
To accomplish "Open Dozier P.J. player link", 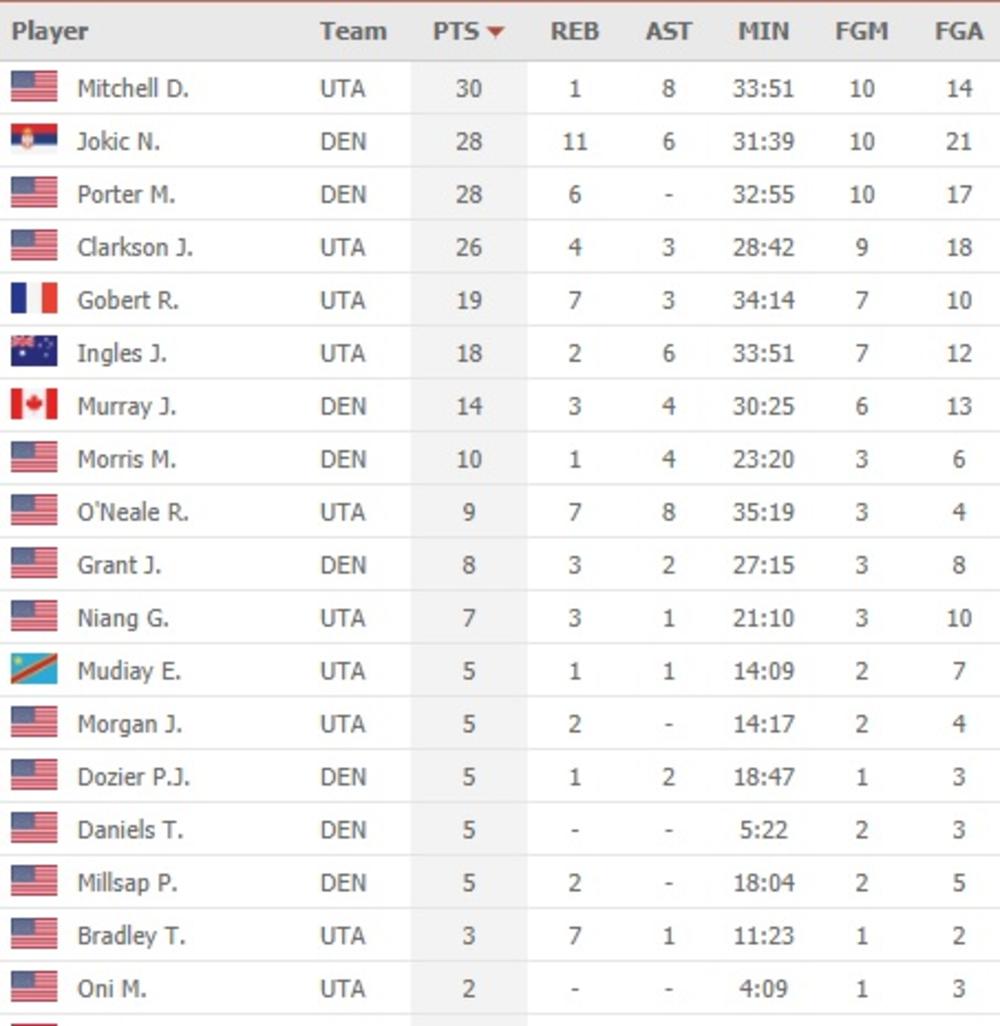I will pos(133,777).
